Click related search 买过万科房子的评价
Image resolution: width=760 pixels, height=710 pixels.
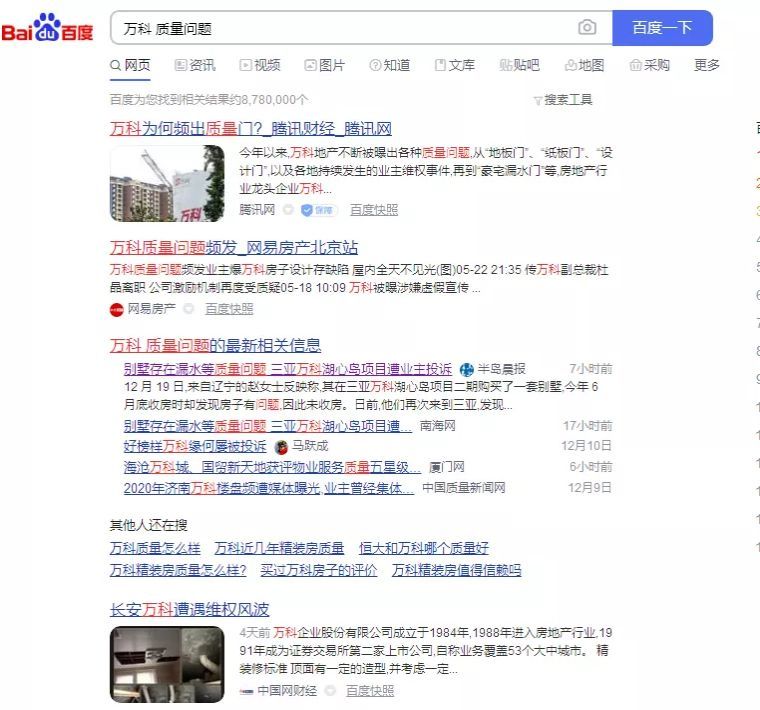pyautogui.click(x=318, y=570)
